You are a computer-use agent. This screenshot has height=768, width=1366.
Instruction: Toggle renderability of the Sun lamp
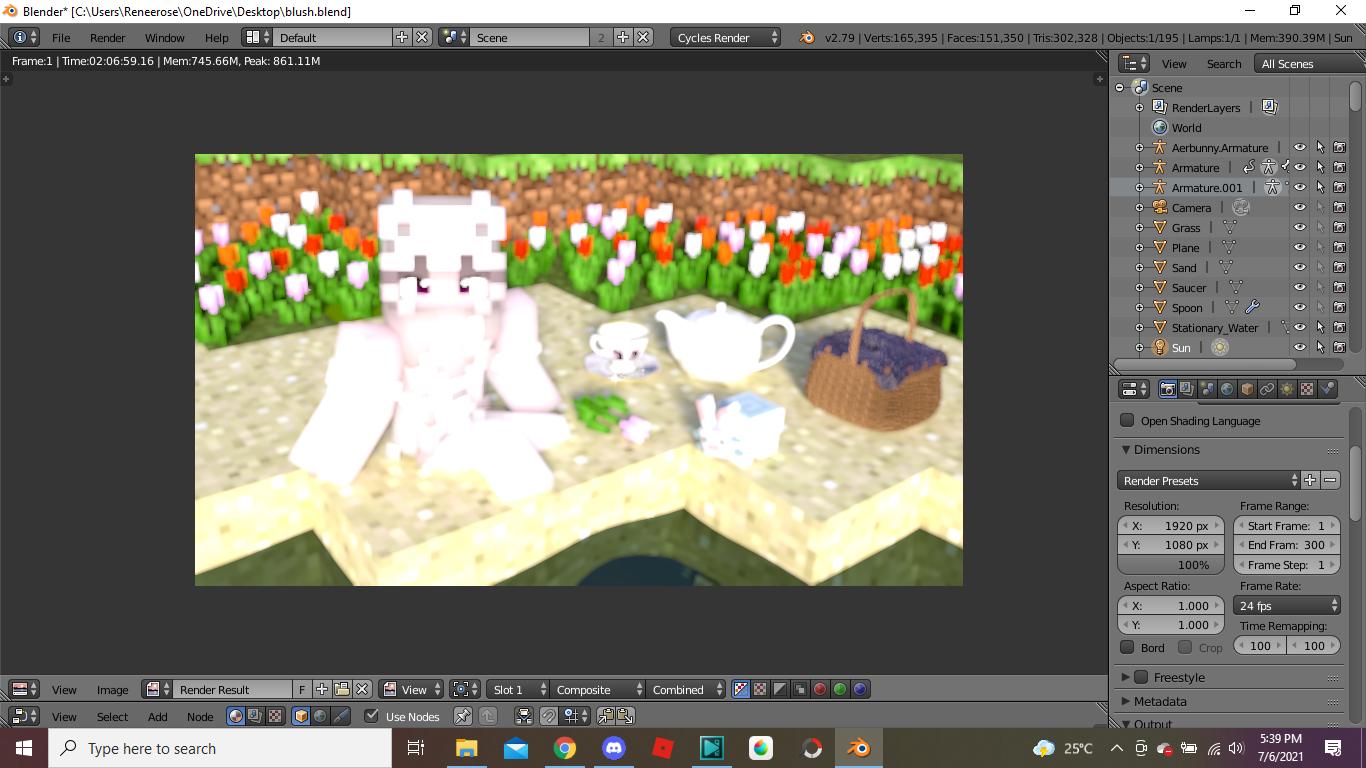[x=1339, y=347]
